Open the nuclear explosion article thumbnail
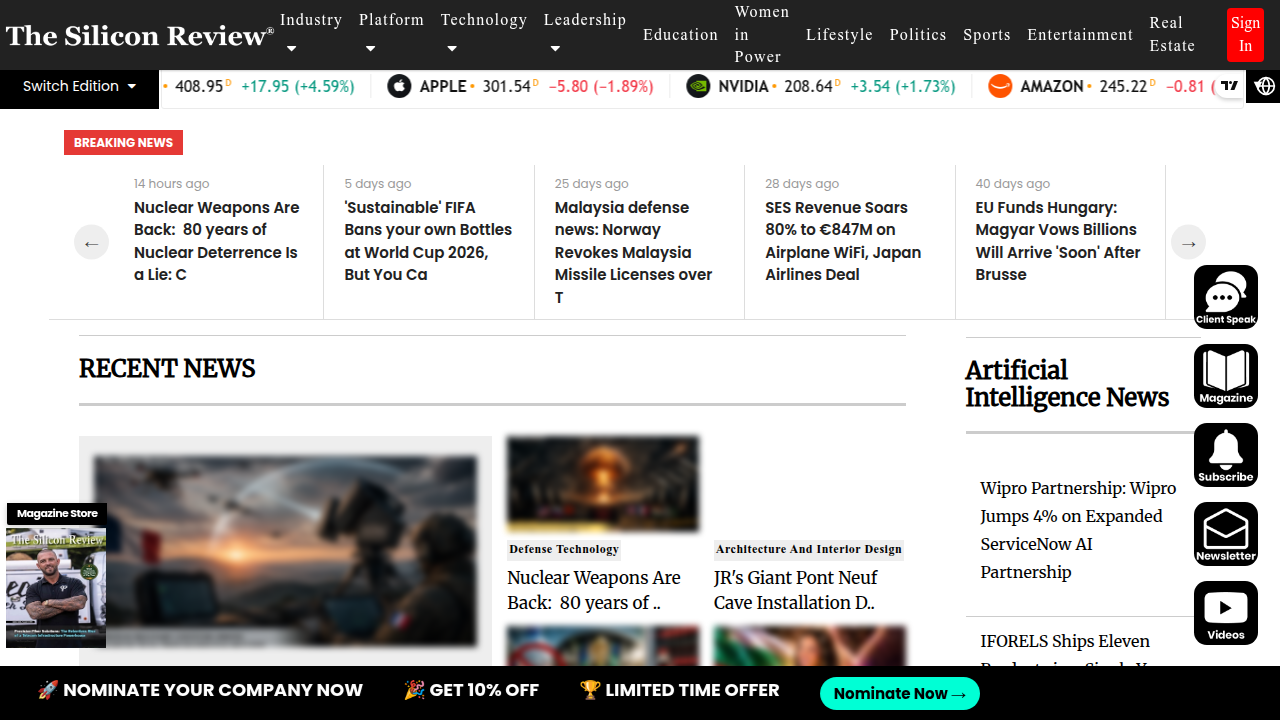Screen dimensions: 1280x720 click(x=603, y=484)
